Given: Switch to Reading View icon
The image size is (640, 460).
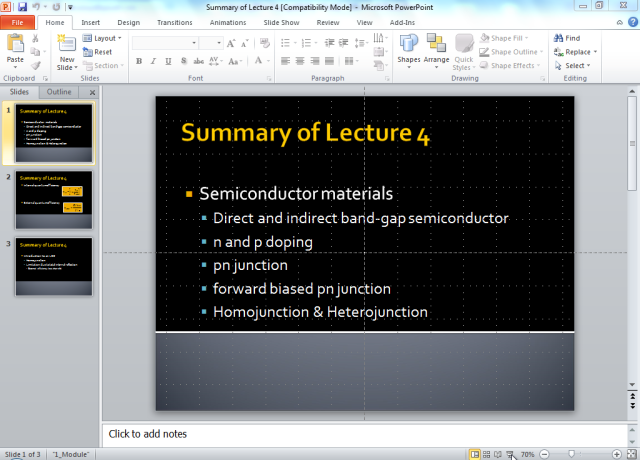Looking at the screenshot, I should pos(498,454).
